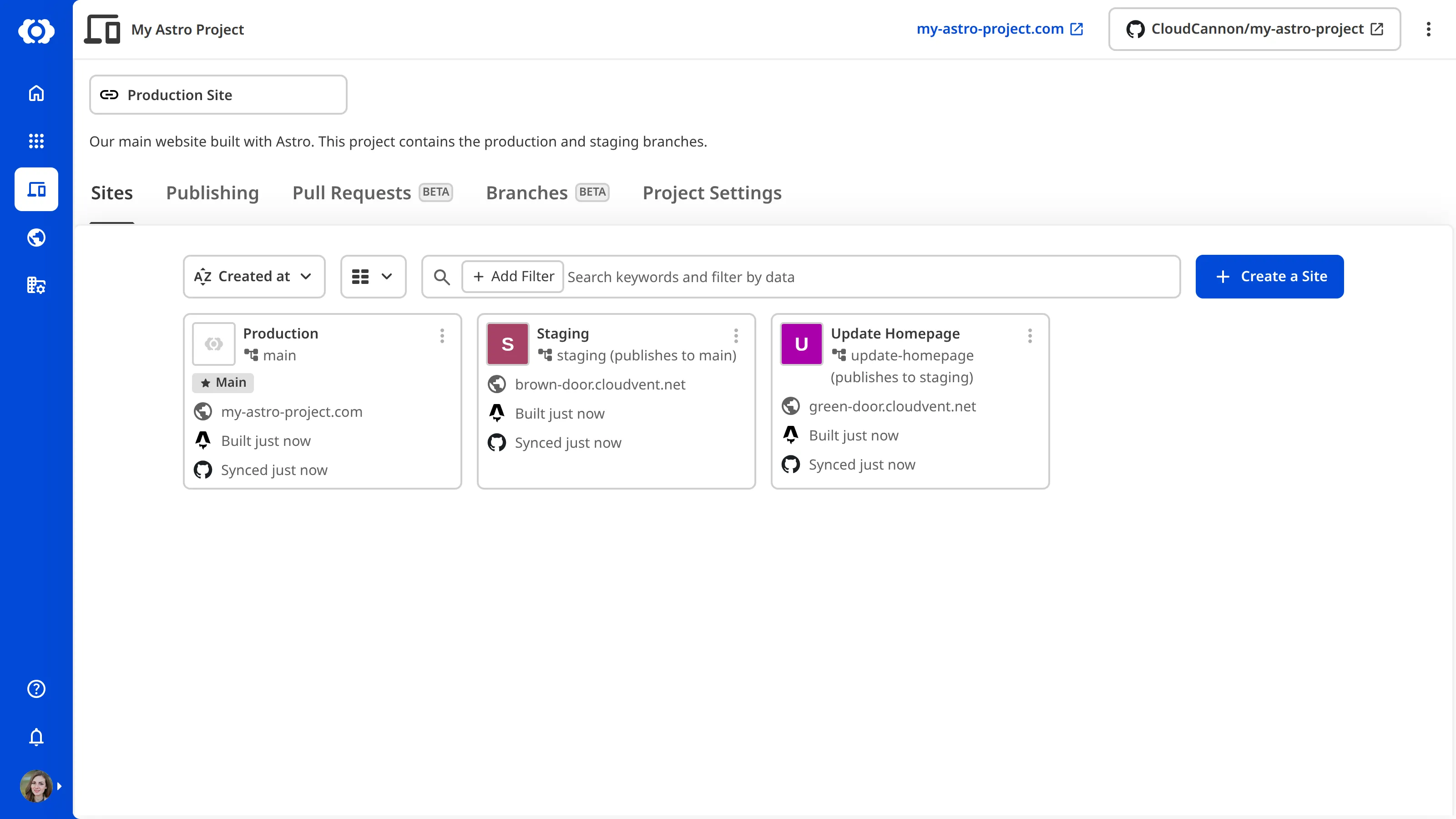Click the Add Filter button

click(513, 276)
